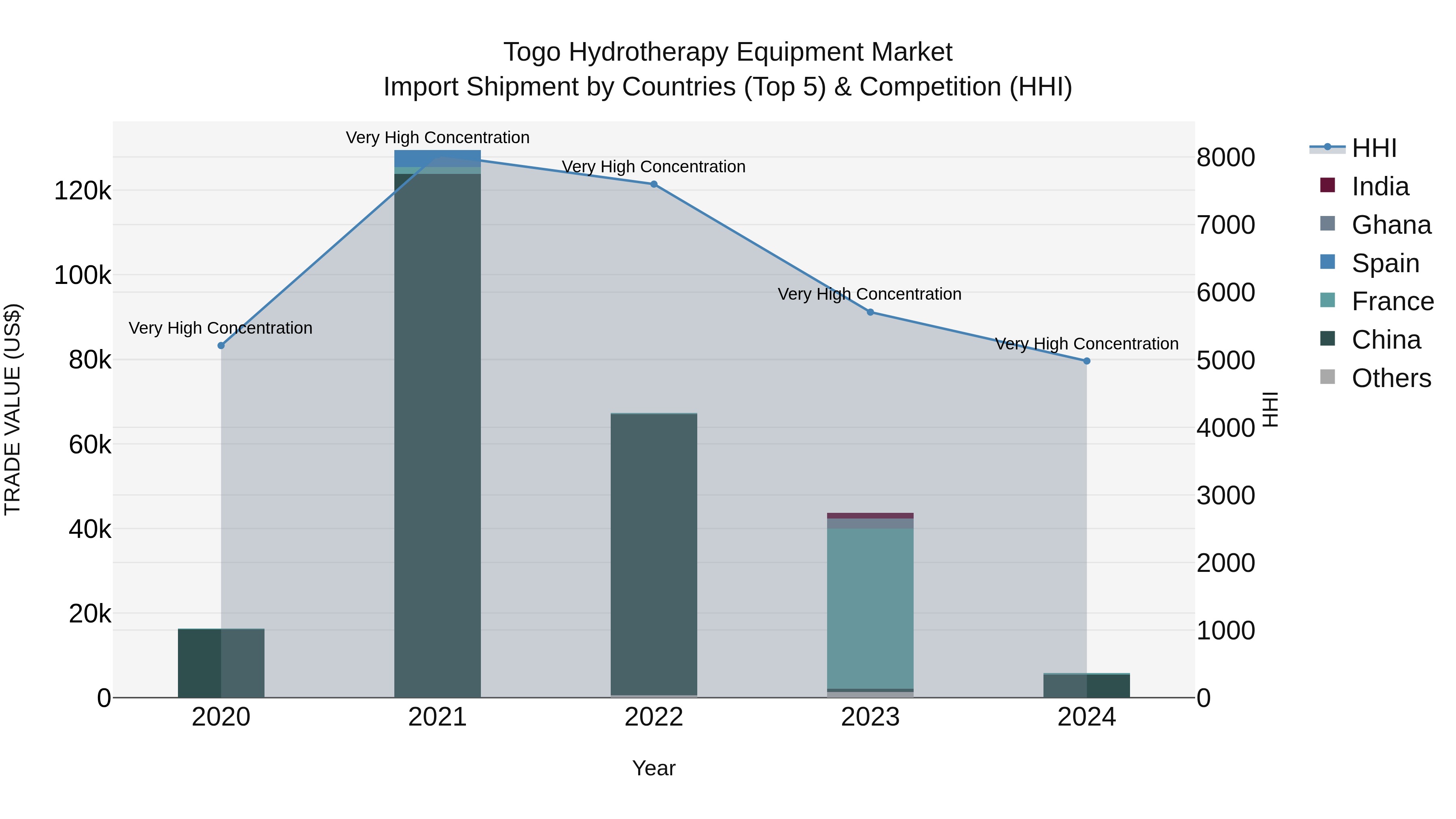Click the vertical HHI right-axis title
Image resolution: width=1456 pixels, height=819 pixels.
click(x=1270, y=409)
